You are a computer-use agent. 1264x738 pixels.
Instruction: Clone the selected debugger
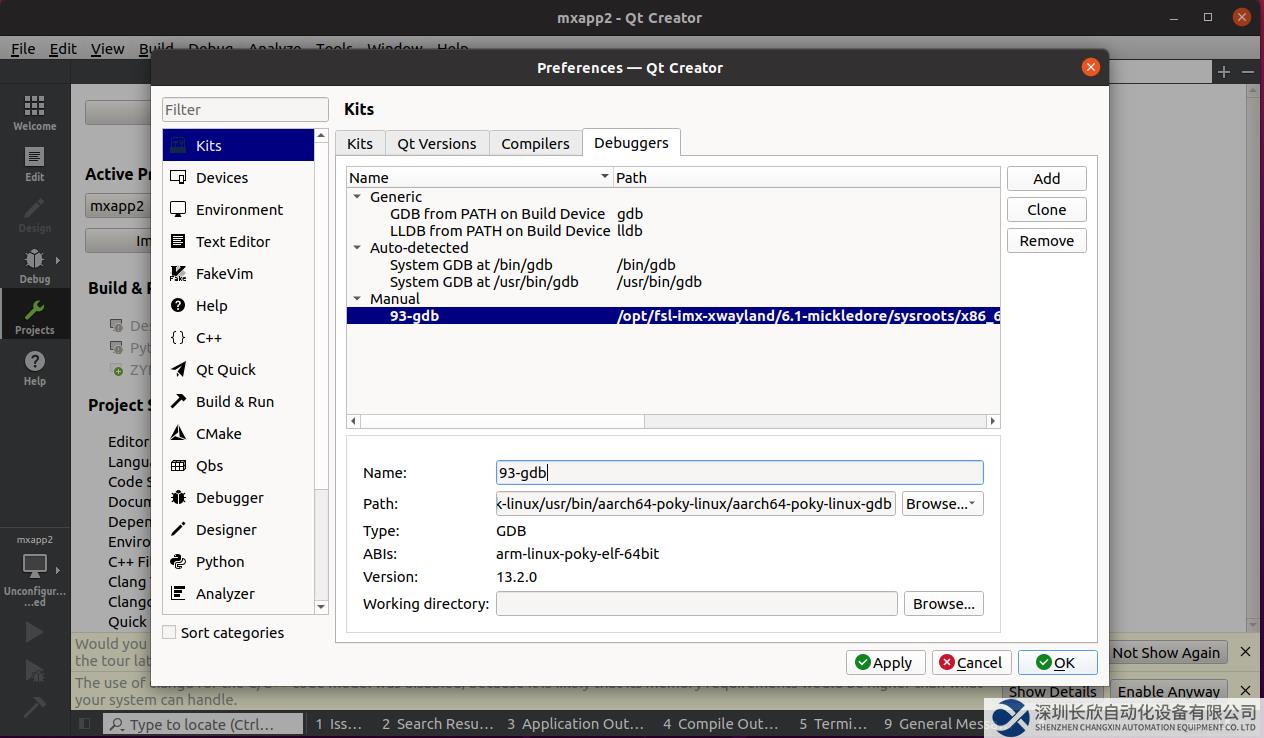1046,209
